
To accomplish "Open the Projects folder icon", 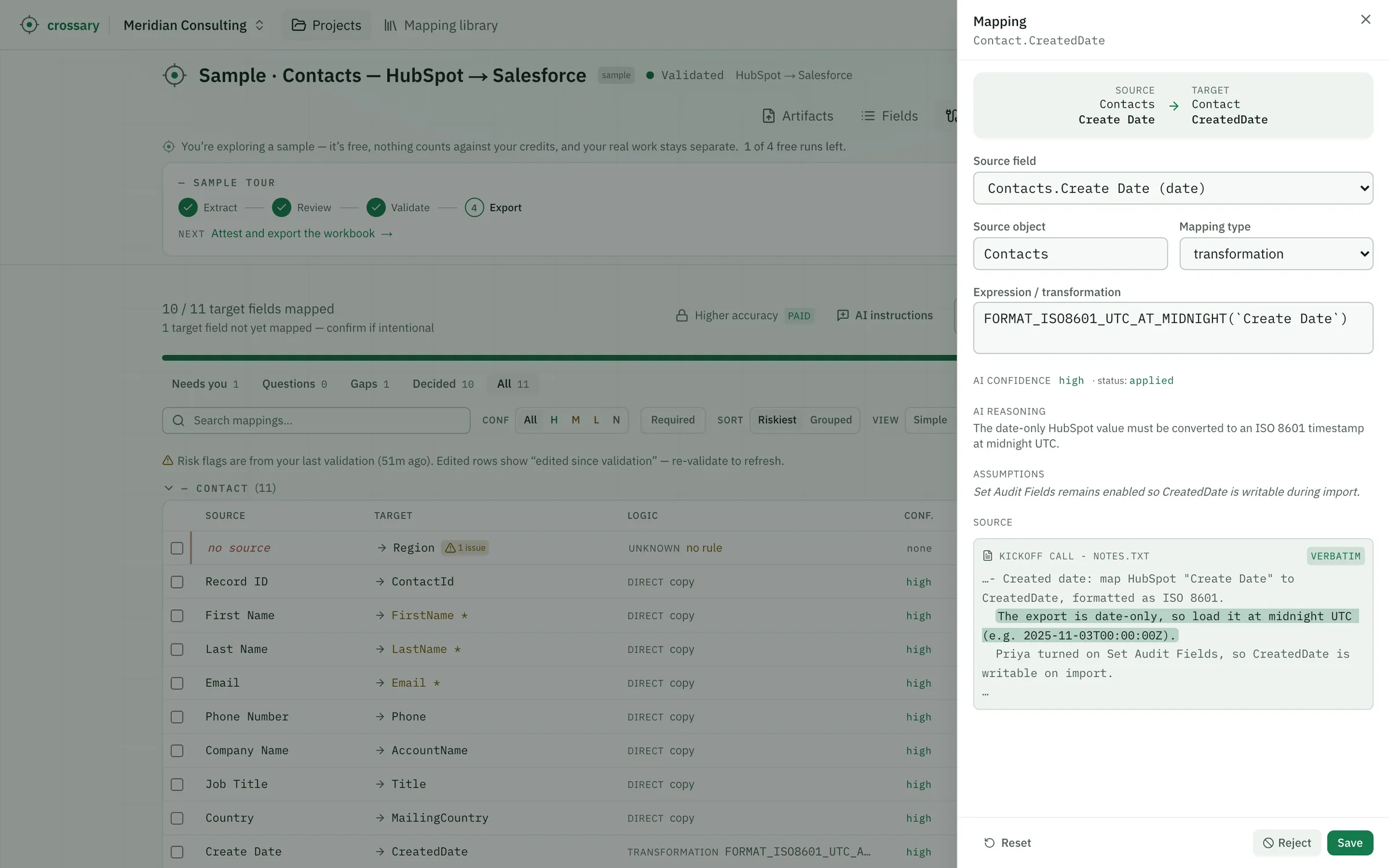I will tap(299, 25).
